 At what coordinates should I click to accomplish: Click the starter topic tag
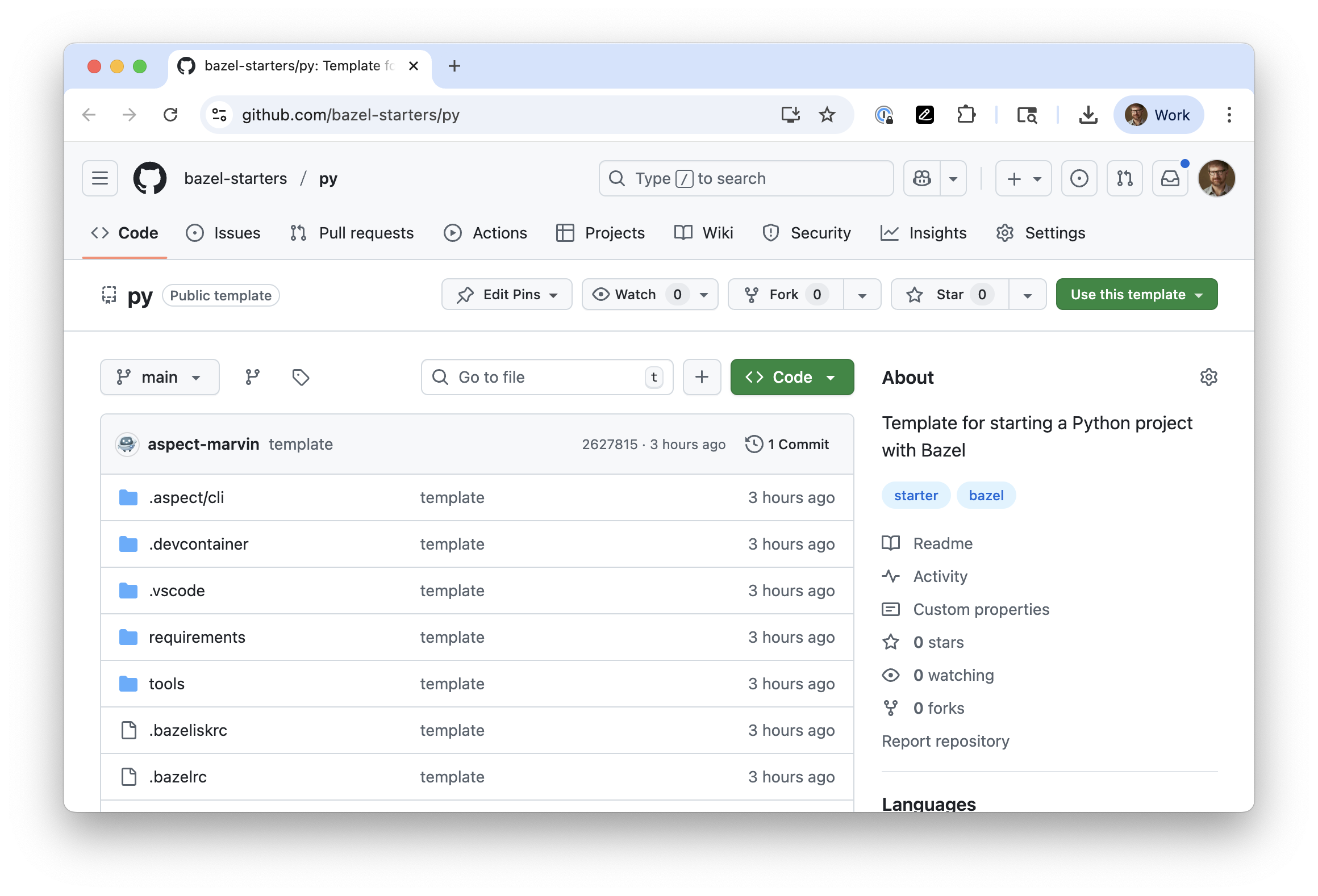tap(916, 495)
